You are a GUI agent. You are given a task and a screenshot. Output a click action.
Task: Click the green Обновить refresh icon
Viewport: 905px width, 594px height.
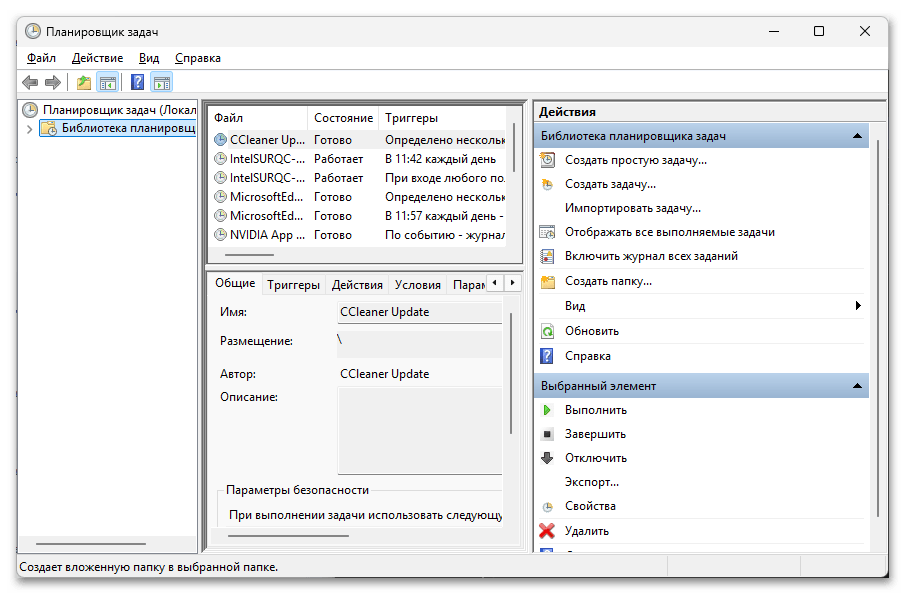[x=547, y=331]
